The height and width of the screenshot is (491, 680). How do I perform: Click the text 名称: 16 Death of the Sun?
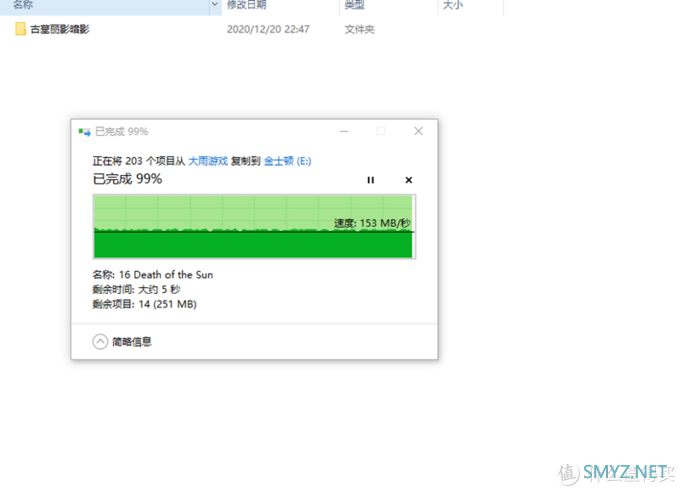153,275
